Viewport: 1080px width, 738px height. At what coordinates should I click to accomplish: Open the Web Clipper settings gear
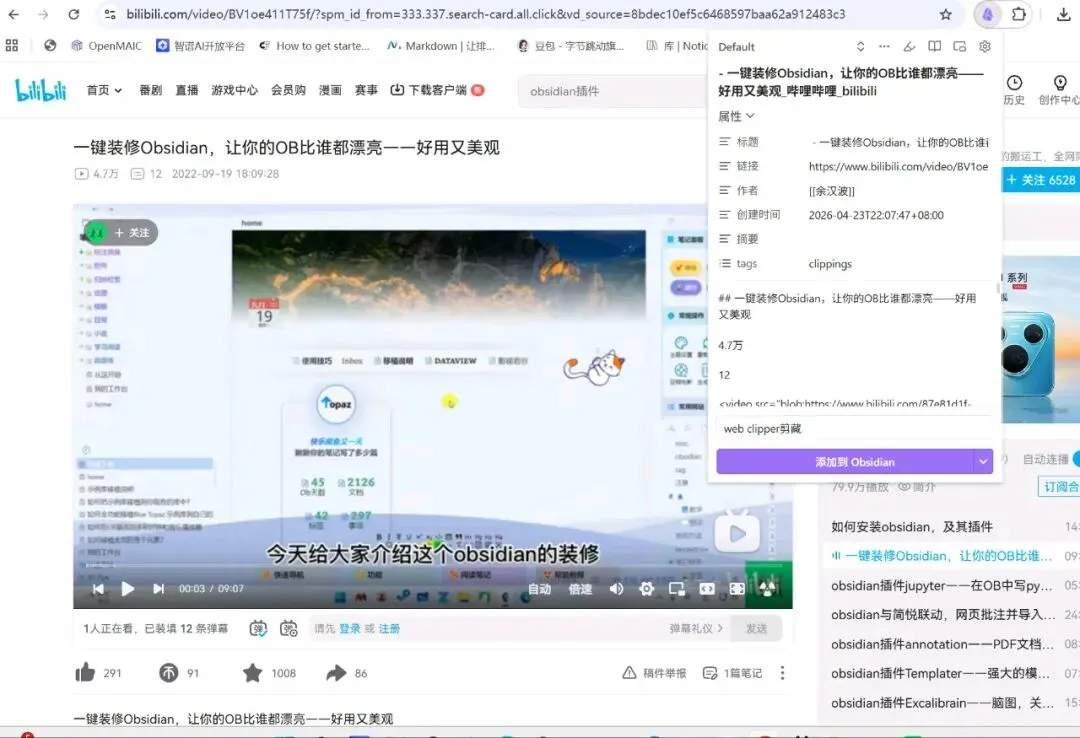point(985,46)
